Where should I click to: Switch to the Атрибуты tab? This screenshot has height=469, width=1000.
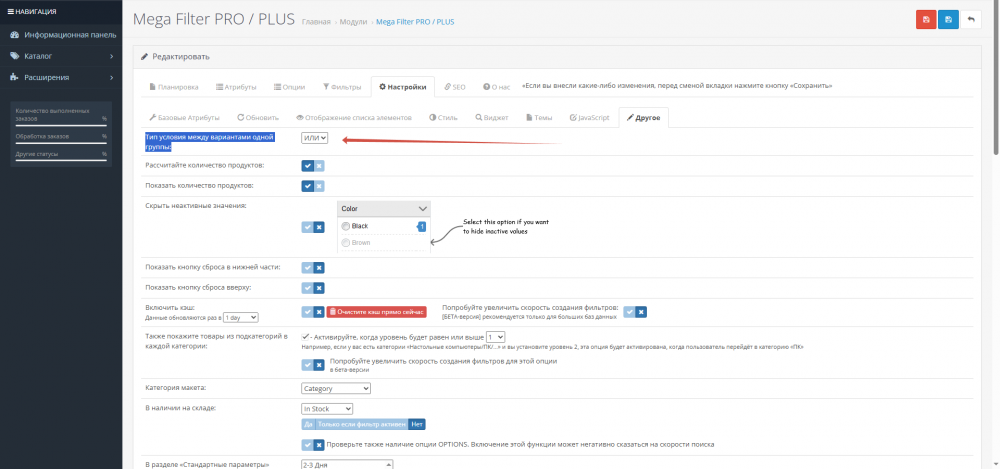[236, 87]
